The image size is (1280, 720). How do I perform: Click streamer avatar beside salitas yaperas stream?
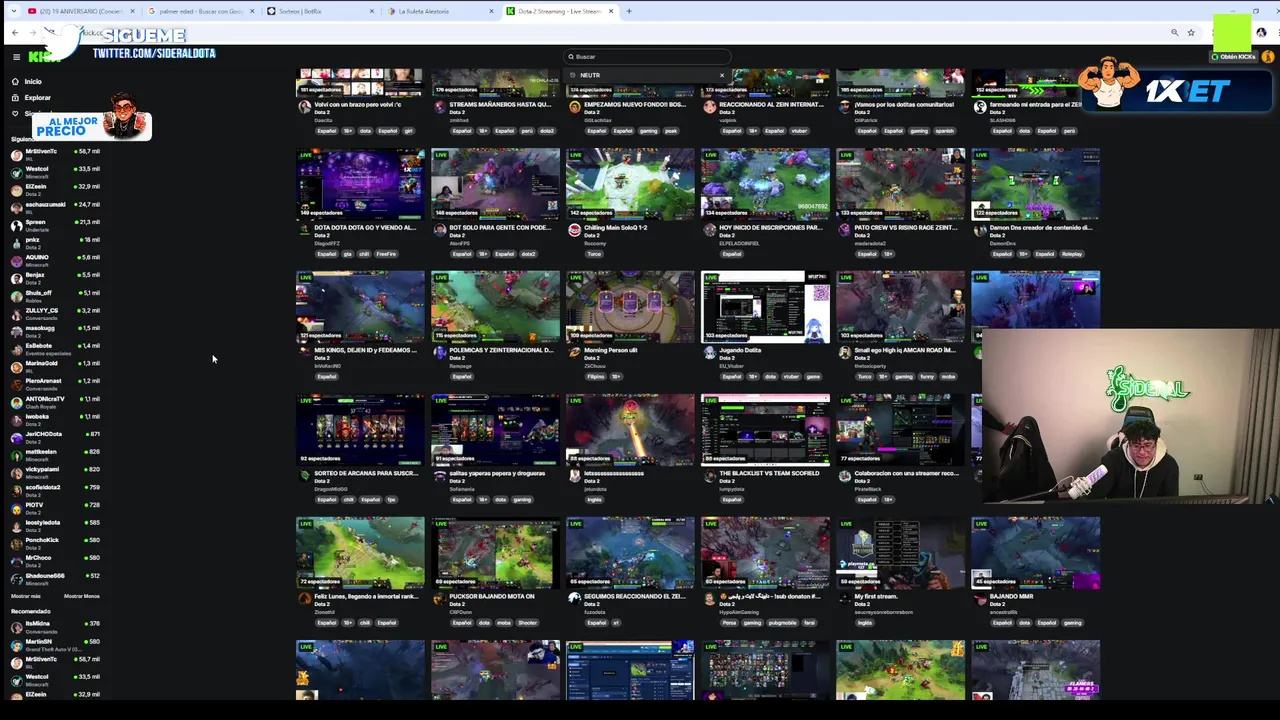pos(439,476)
